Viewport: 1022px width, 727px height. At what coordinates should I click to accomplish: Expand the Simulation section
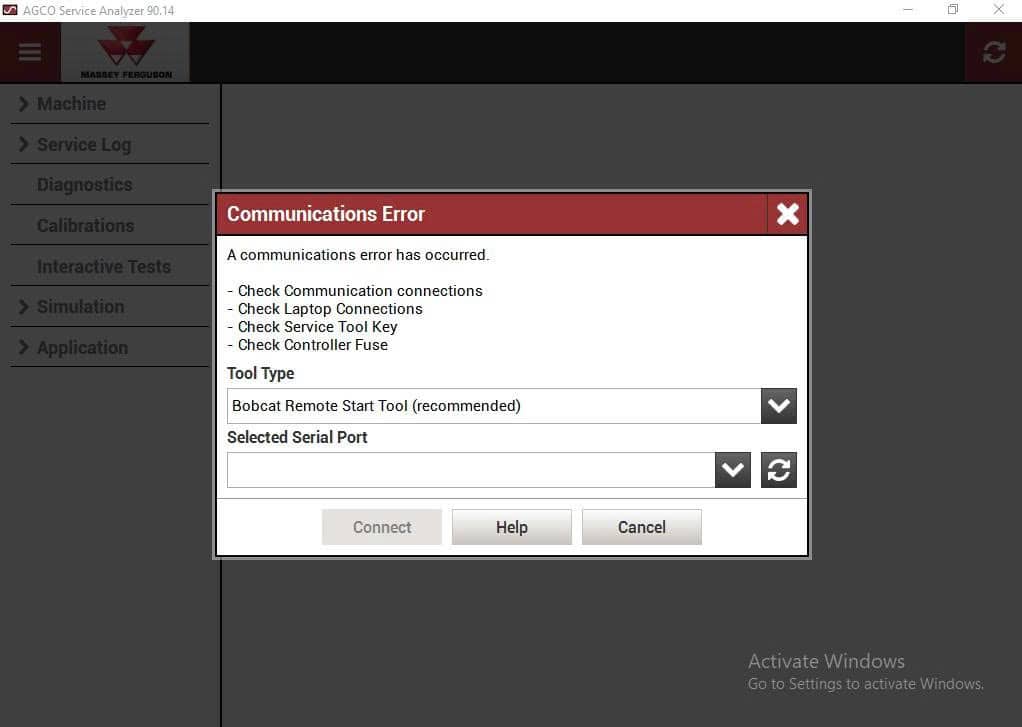tap(81, 306)
